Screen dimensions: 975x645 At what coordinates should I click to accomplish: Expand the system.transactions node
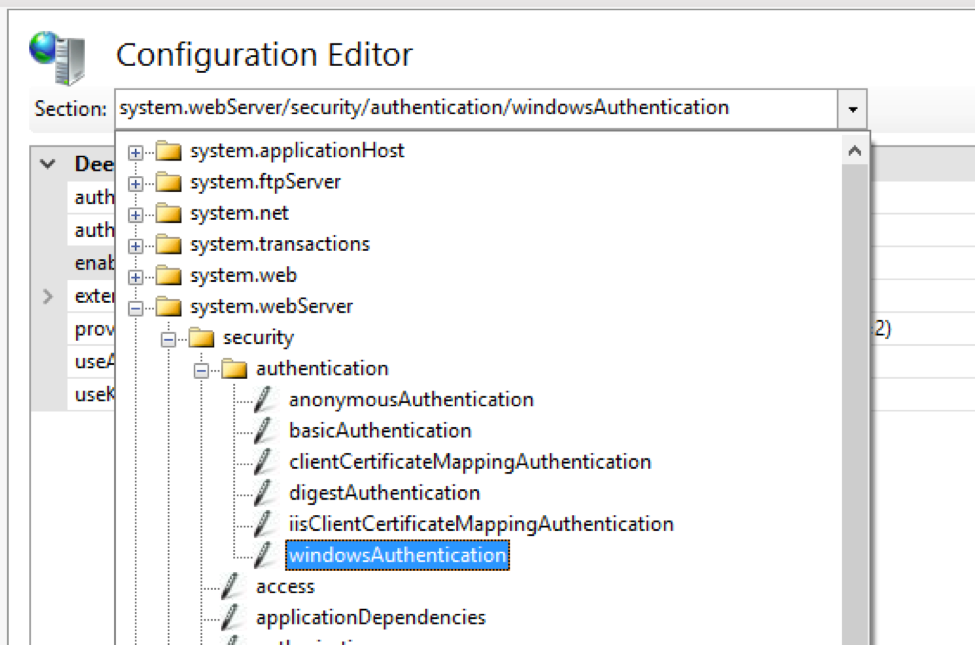pyautogui.click(x=135, y=245)
